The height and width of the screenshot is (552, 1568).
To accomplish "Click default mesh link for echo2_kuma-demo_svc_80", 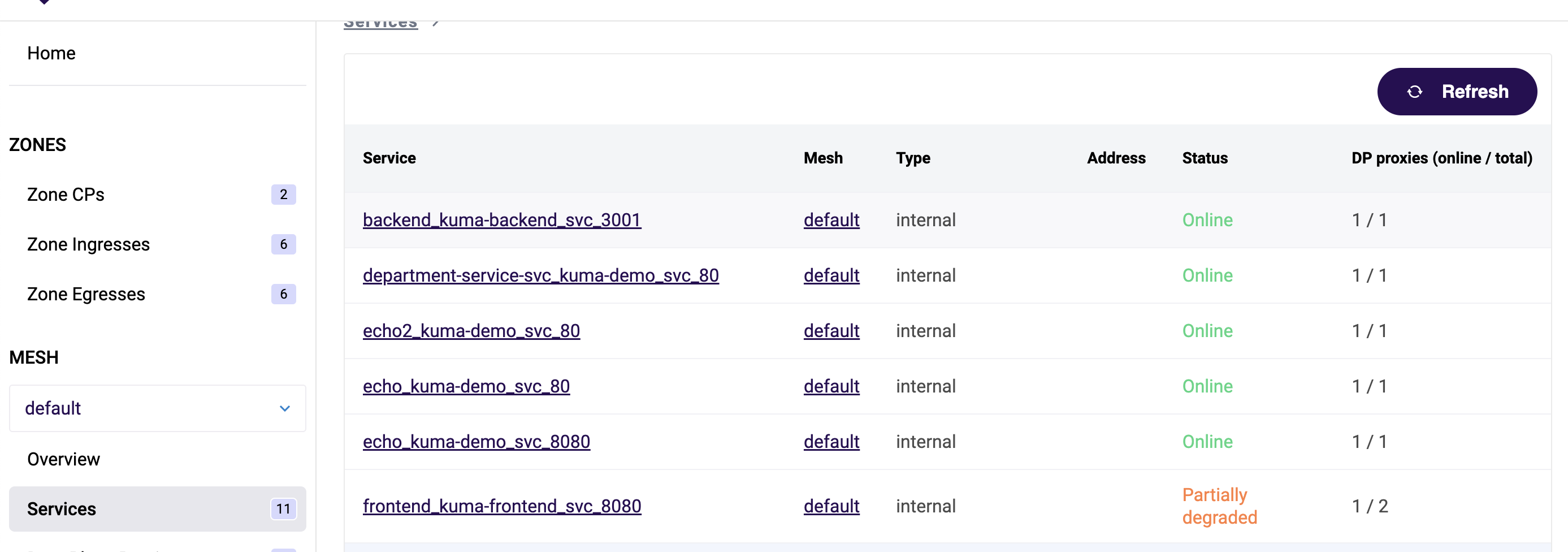I will pyautogui.click(x=831, y=330).
